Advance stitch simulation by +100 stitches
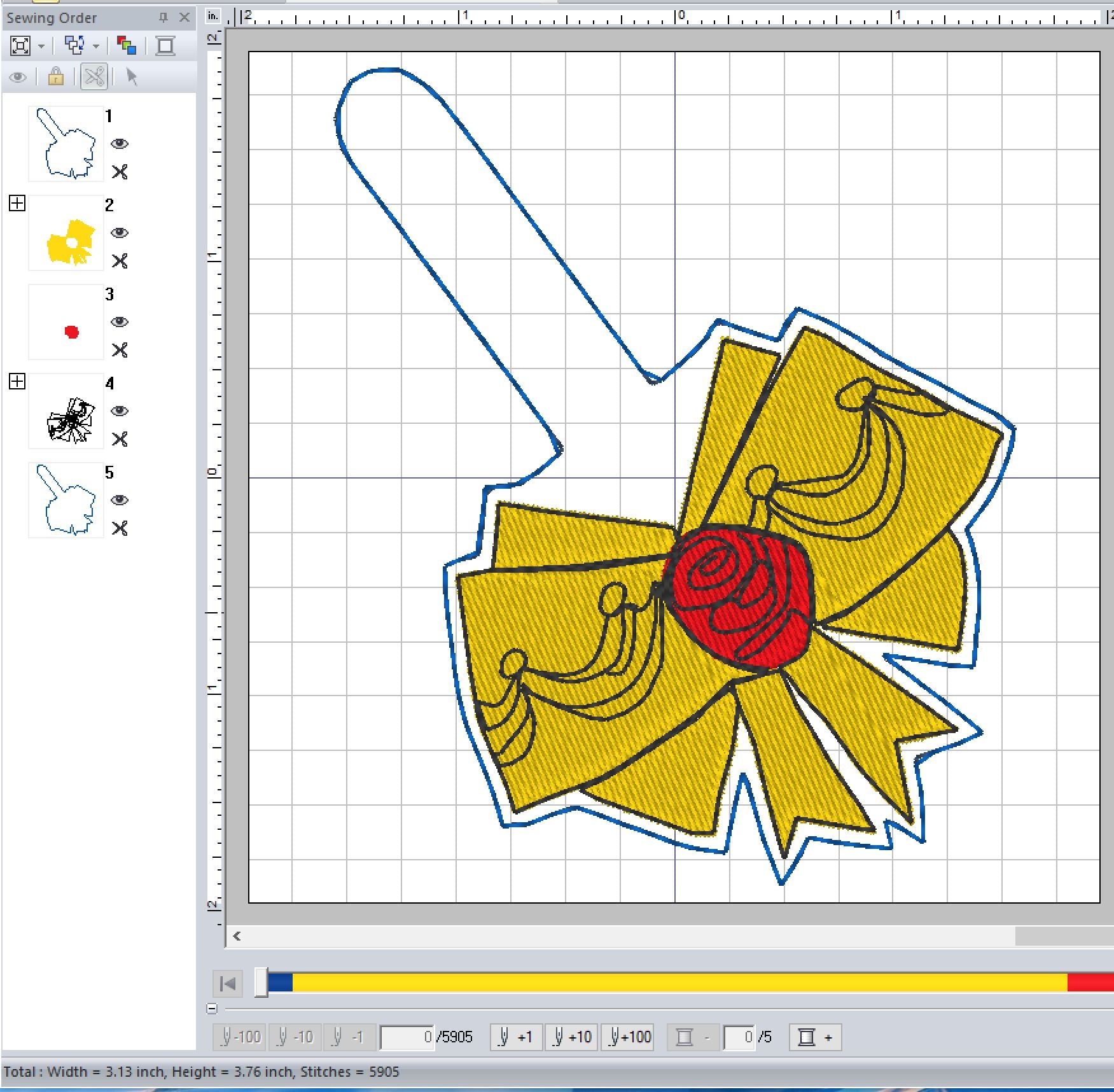 [629, 1037]
